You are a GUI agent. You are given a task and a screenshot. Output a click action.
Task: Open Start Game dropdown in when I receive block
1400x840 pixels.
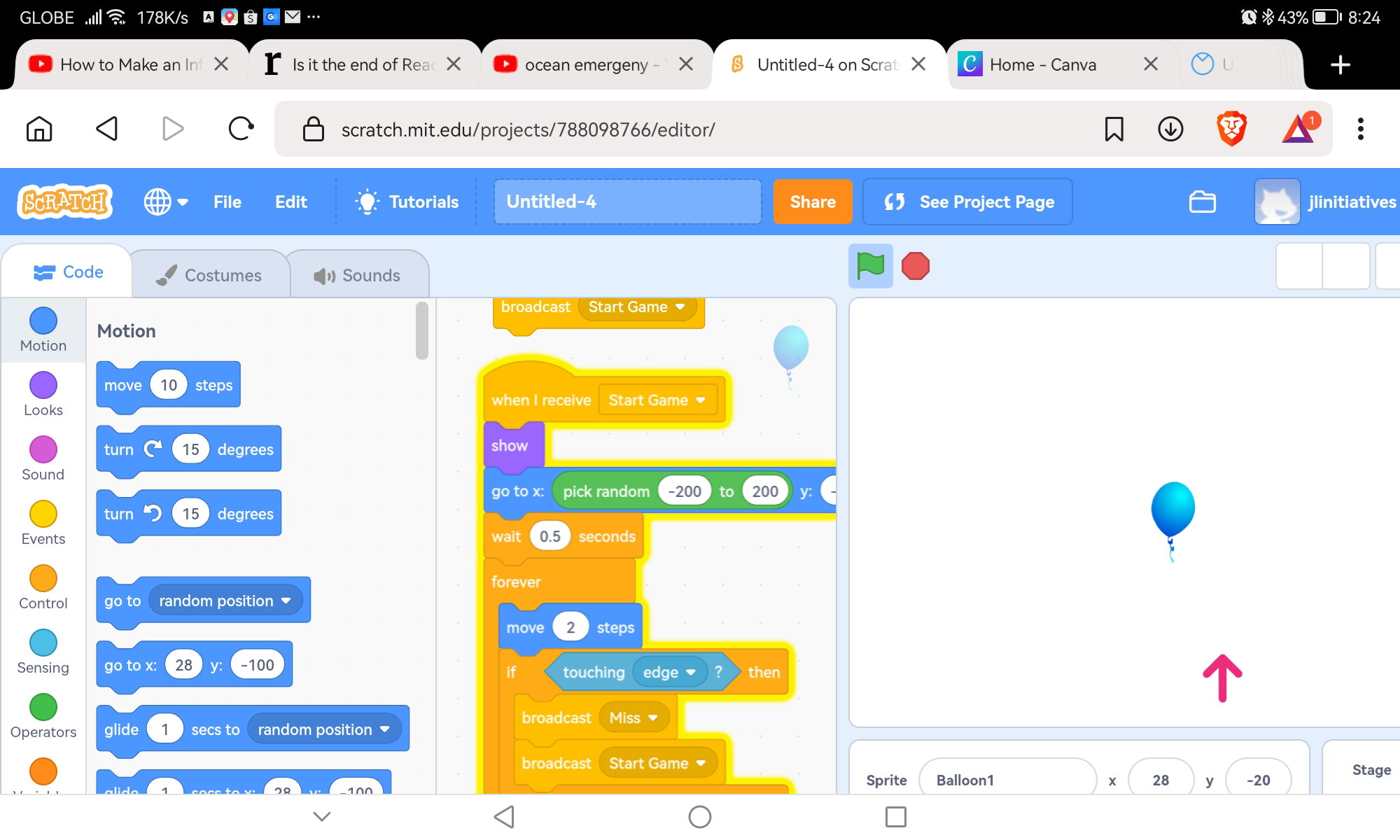tap(657, 400)
